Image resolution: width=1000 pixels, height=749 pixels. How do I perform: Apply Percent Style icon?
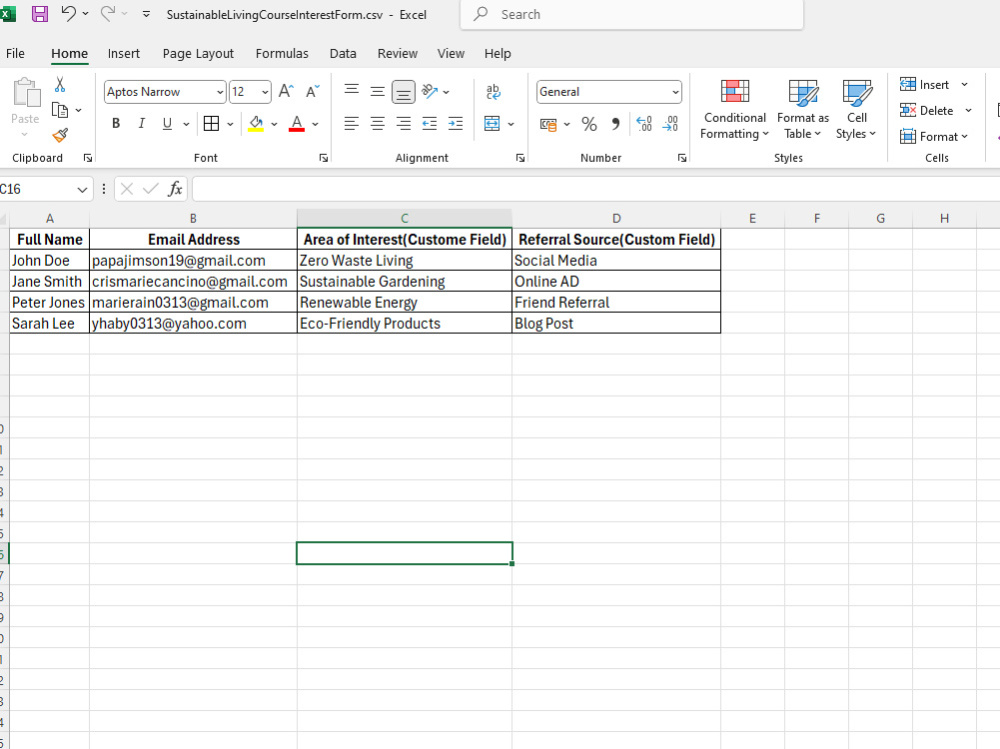click(589, 124)
